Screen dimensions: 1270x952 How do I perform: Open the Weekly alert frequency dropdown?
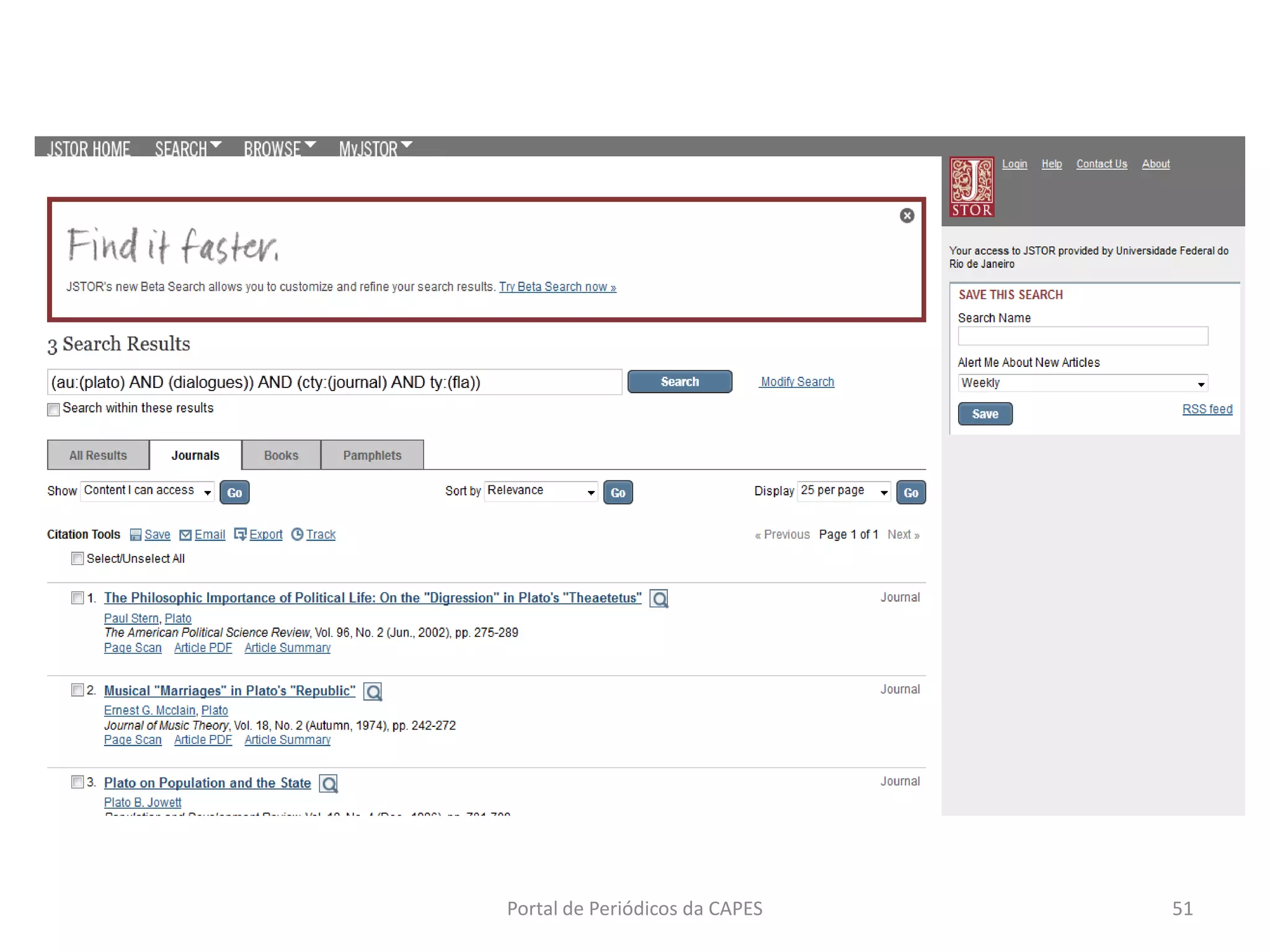click(1082, 384)
